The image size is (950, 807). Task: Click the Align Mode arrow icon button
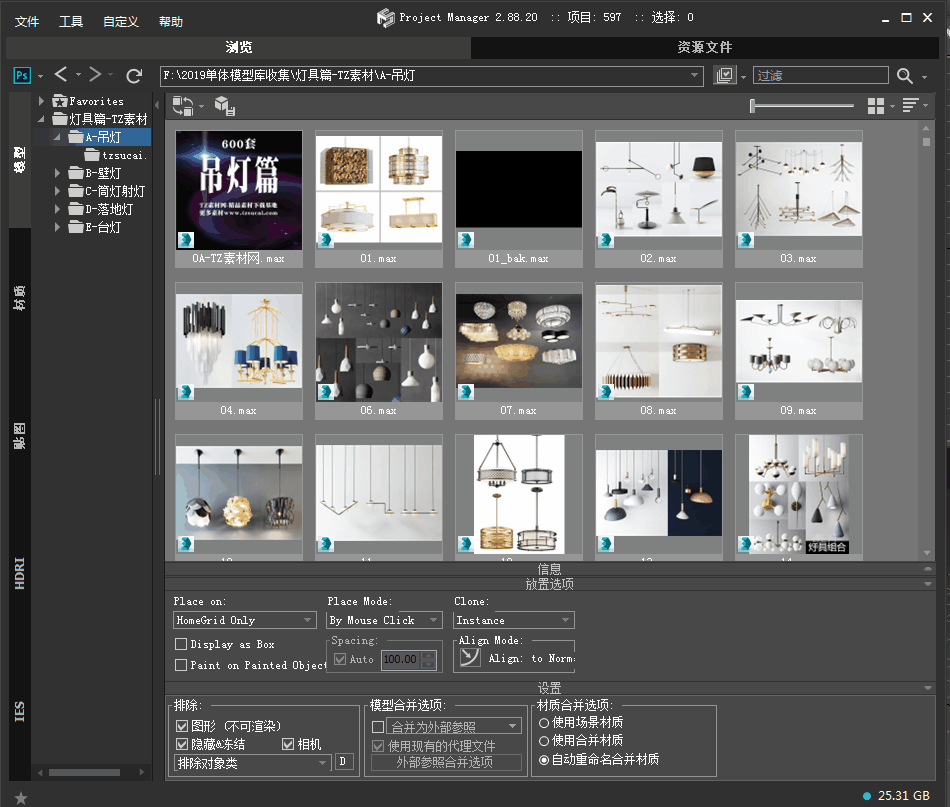click(470, 657)
